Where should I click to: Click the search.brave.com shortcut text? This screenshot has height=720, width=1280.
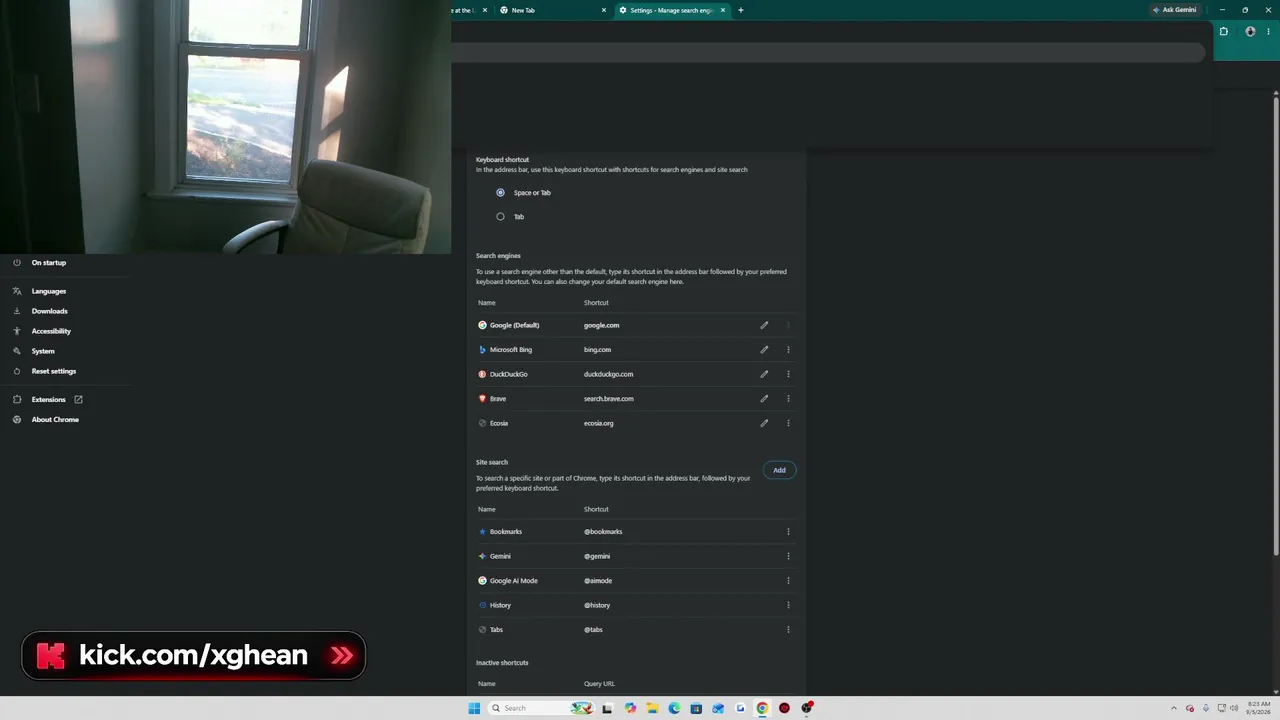point(608,398)
